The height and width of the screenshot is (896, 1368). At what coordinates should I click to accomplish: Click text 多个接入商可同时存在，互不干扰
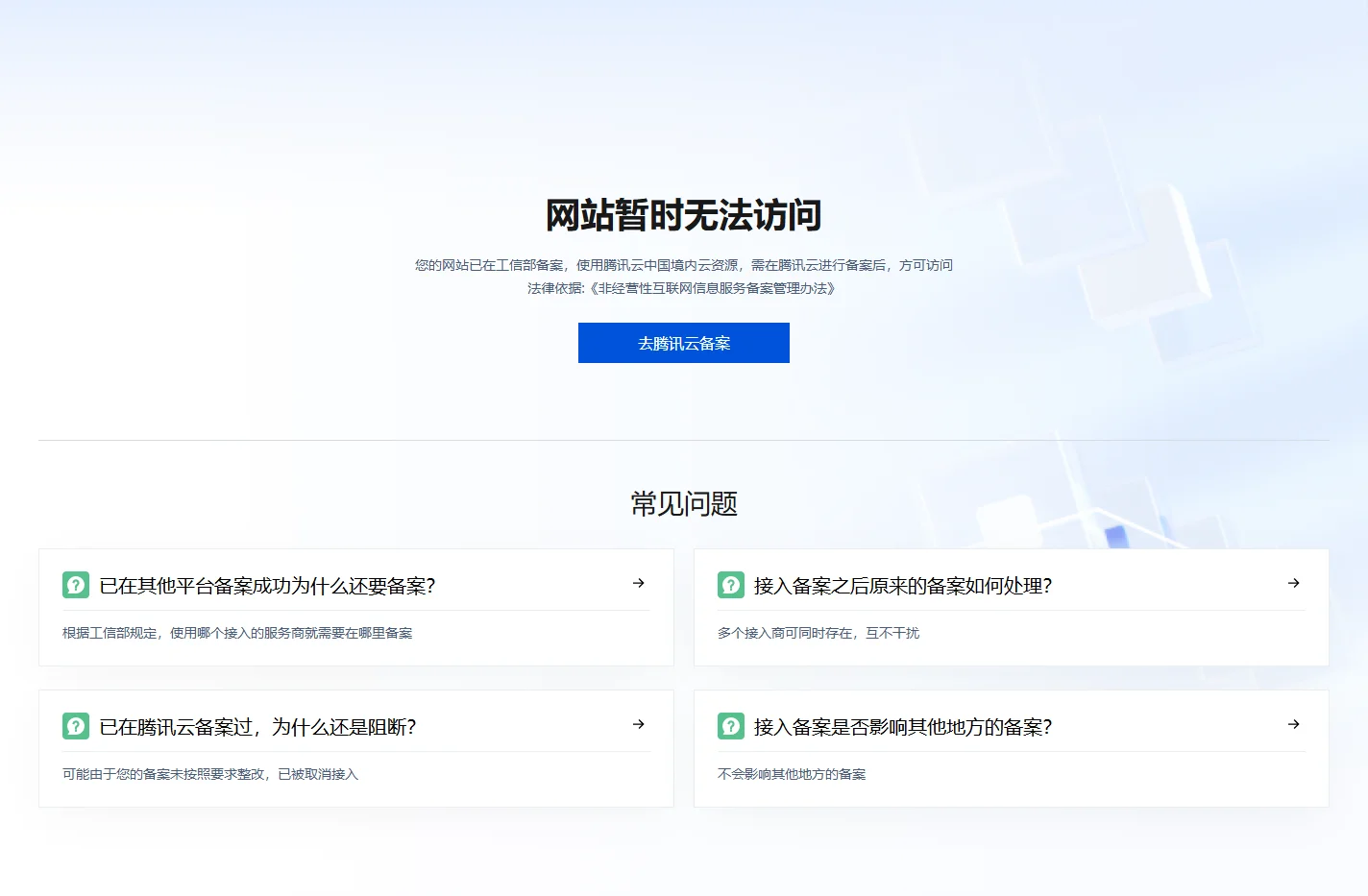tap(818, 633)
